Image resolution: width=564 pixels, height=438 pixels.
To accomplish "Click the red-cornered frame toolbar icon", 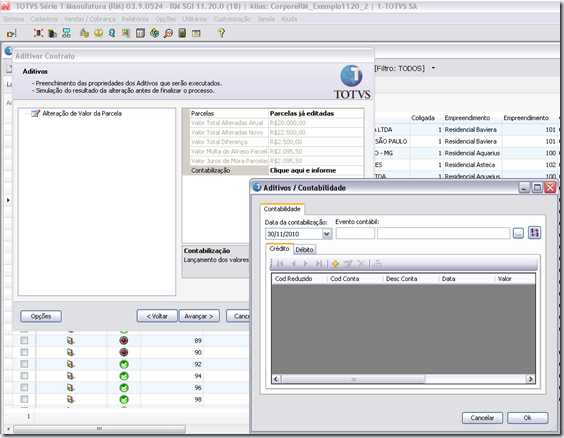I will (x=38, y=33).
